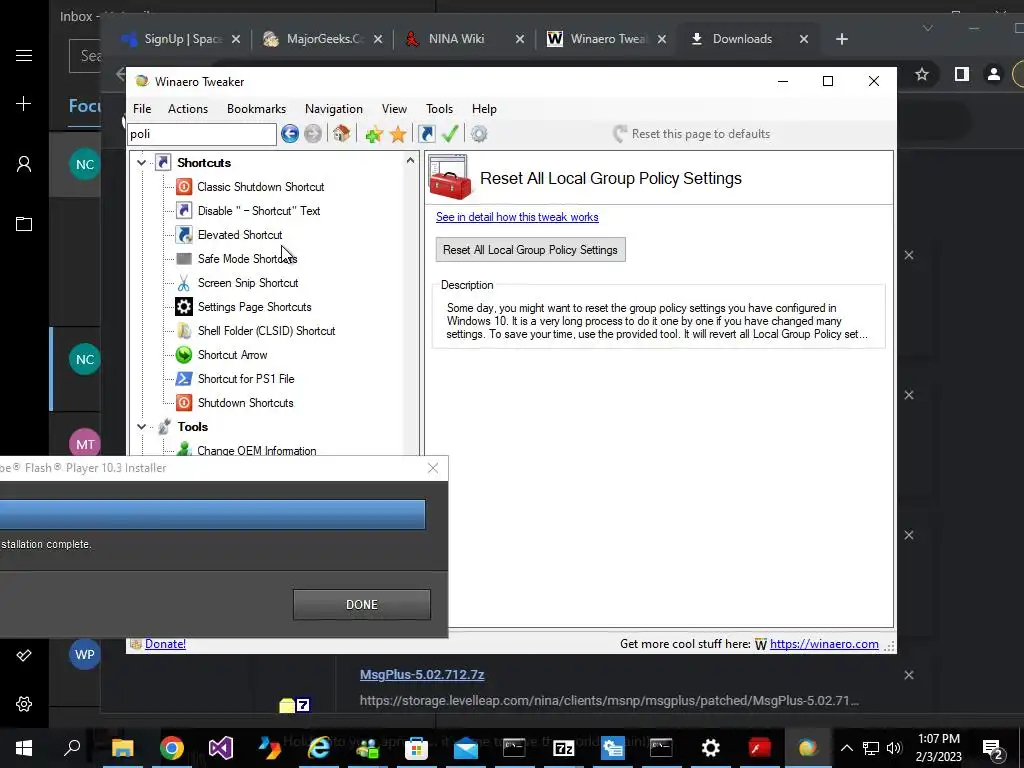Screen dimensions: 1024x768
Task: Close the Flash Player 10.3 Installer dialog
Action: [433, 468]
